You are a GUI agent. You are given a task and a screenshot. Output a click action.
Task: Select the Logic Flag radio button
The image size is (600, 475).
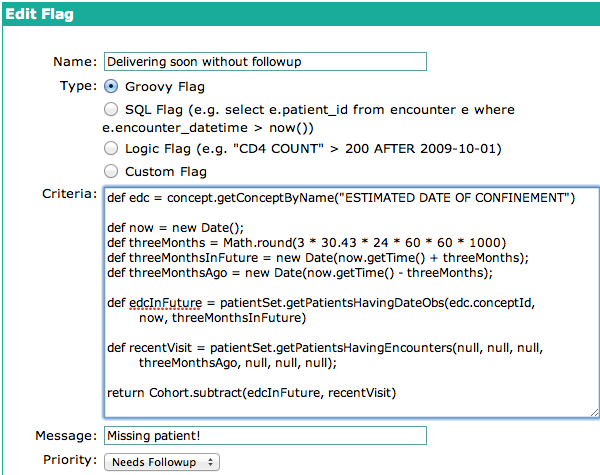click(111, 148)
